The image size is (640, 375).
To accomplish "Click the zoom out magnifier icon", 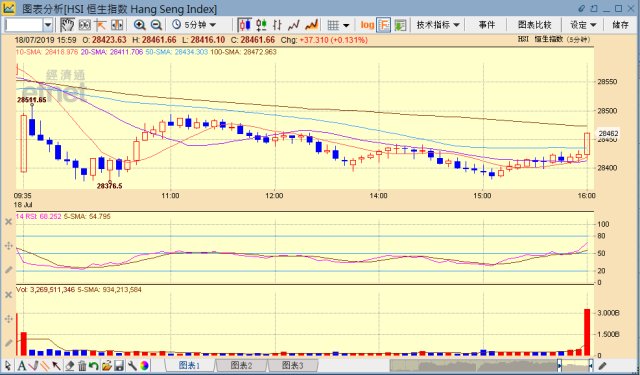I will (x=156, y=25).
